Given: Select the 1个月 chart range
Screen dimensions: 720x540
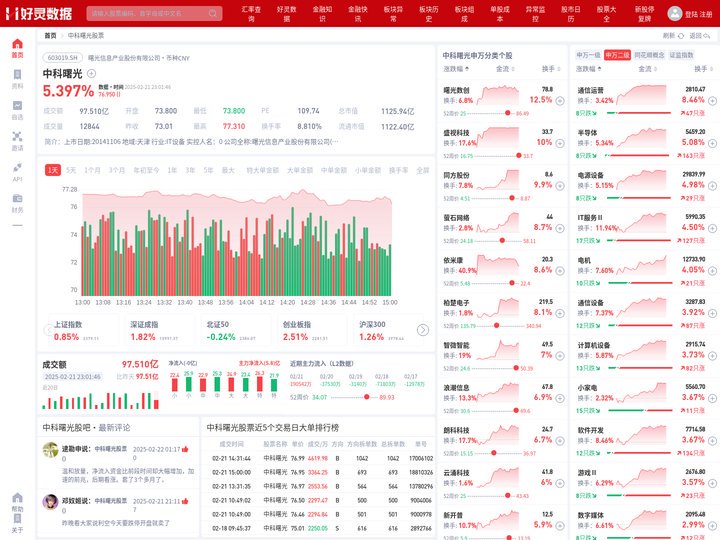Looking at the screenshot, I should pyautogui.click(x=92, y=170).
